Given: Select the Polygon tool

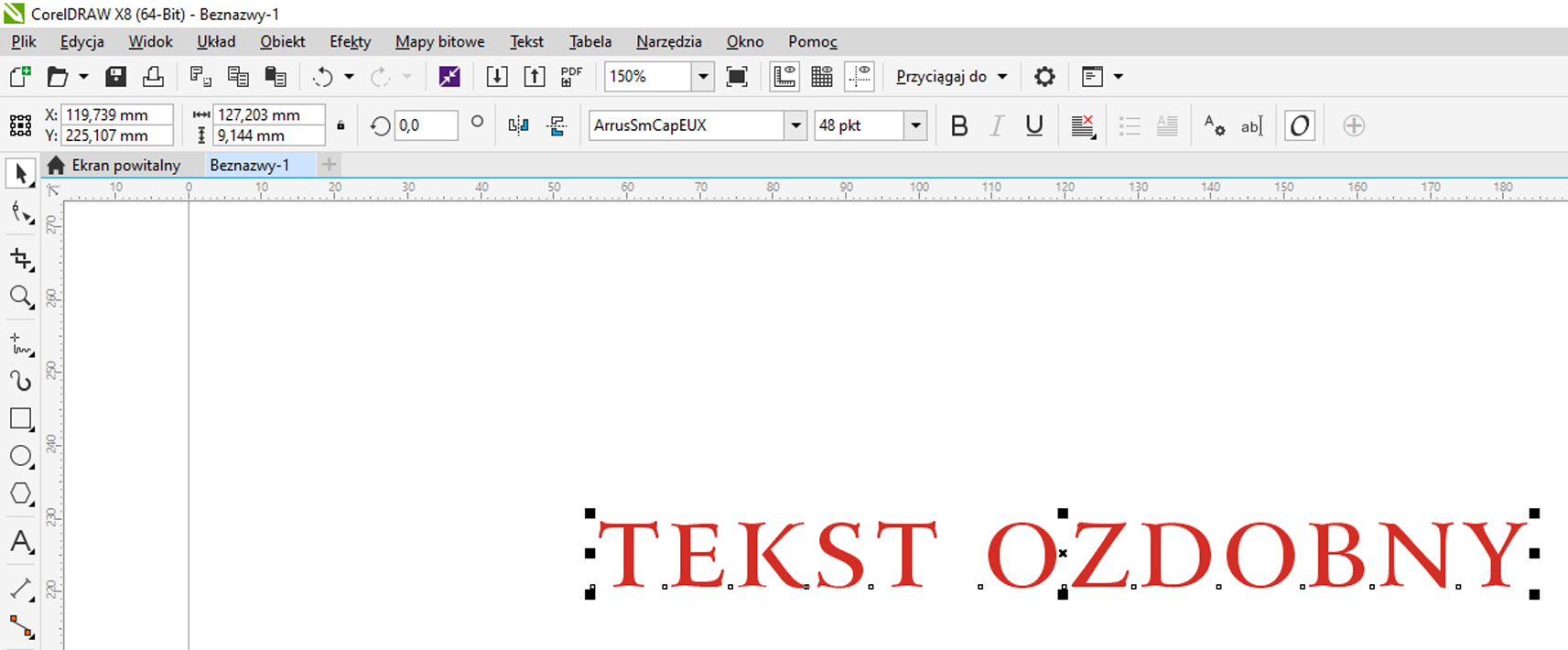Looking at the screenshot, I should (x=21, y=494).
